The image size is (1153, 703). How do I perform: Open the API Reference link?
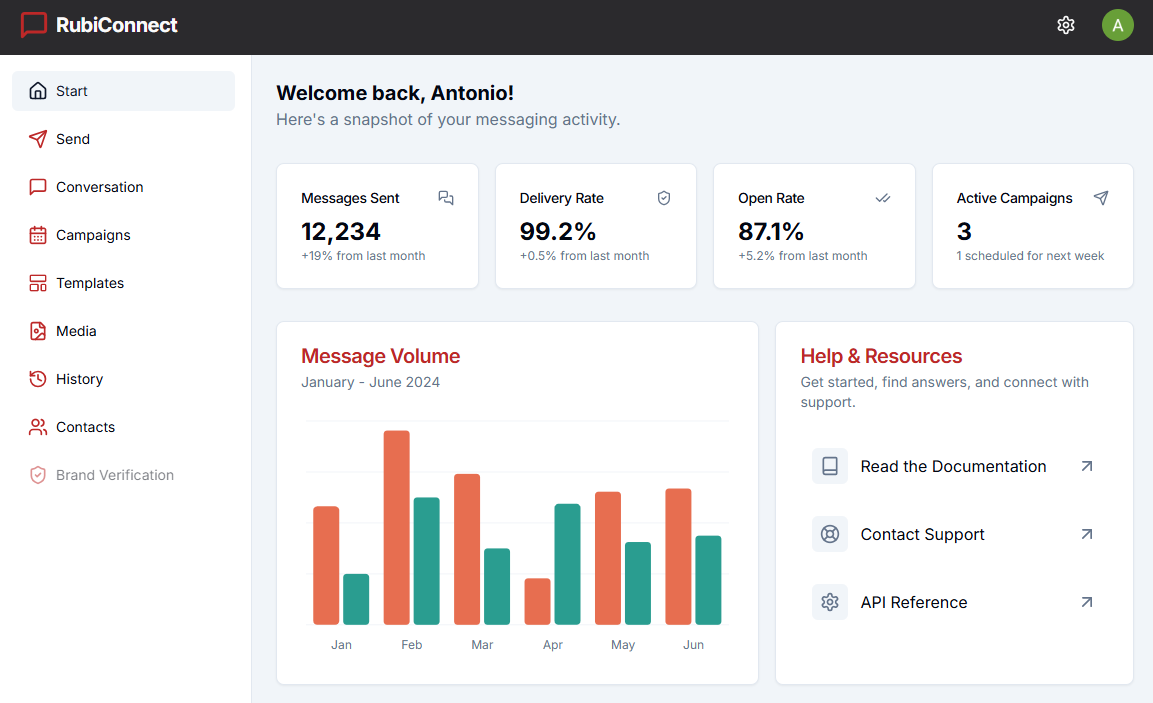(x=913, y=602)
